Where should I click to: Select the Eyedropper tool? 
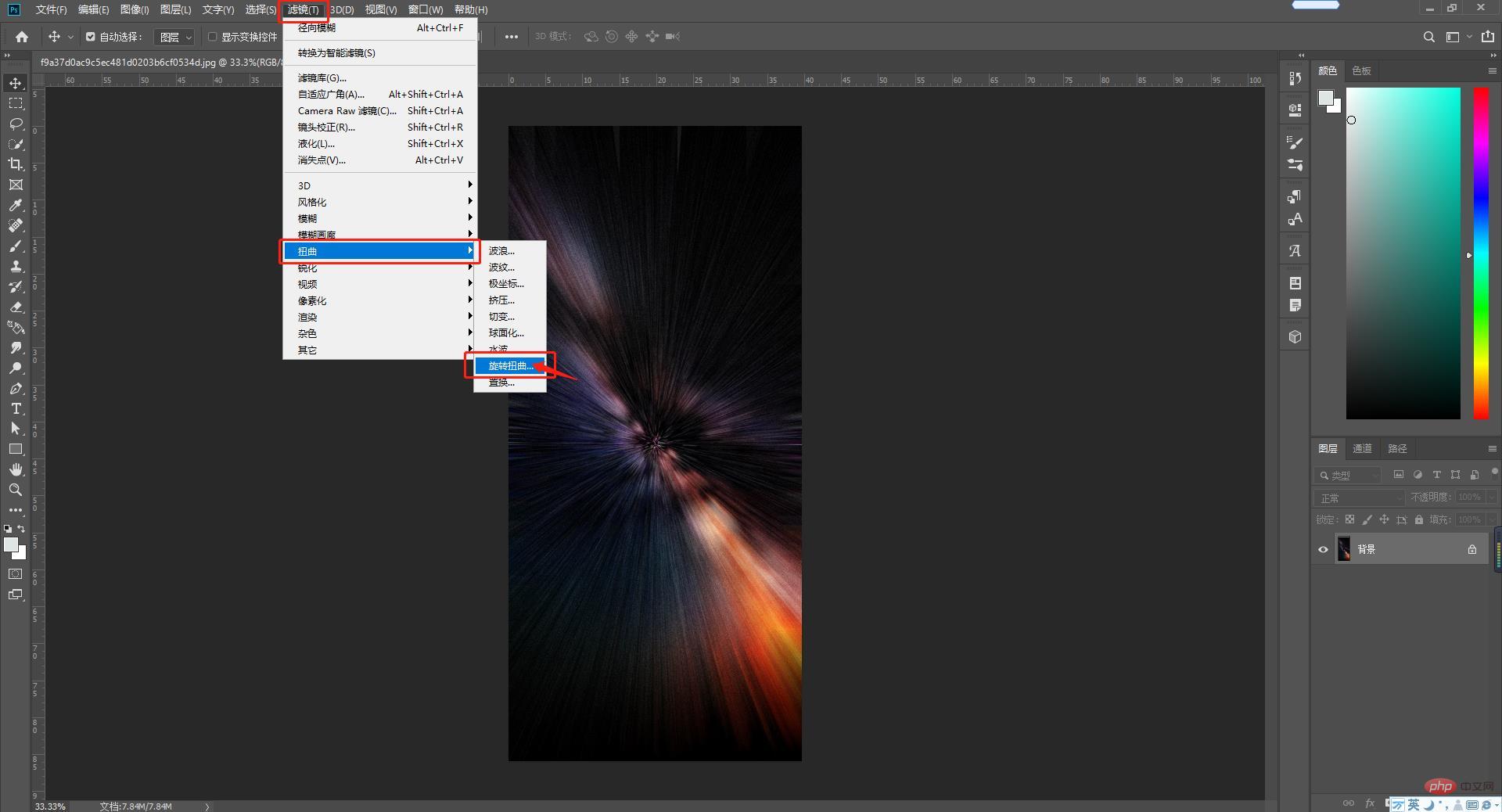coord(16,205)
